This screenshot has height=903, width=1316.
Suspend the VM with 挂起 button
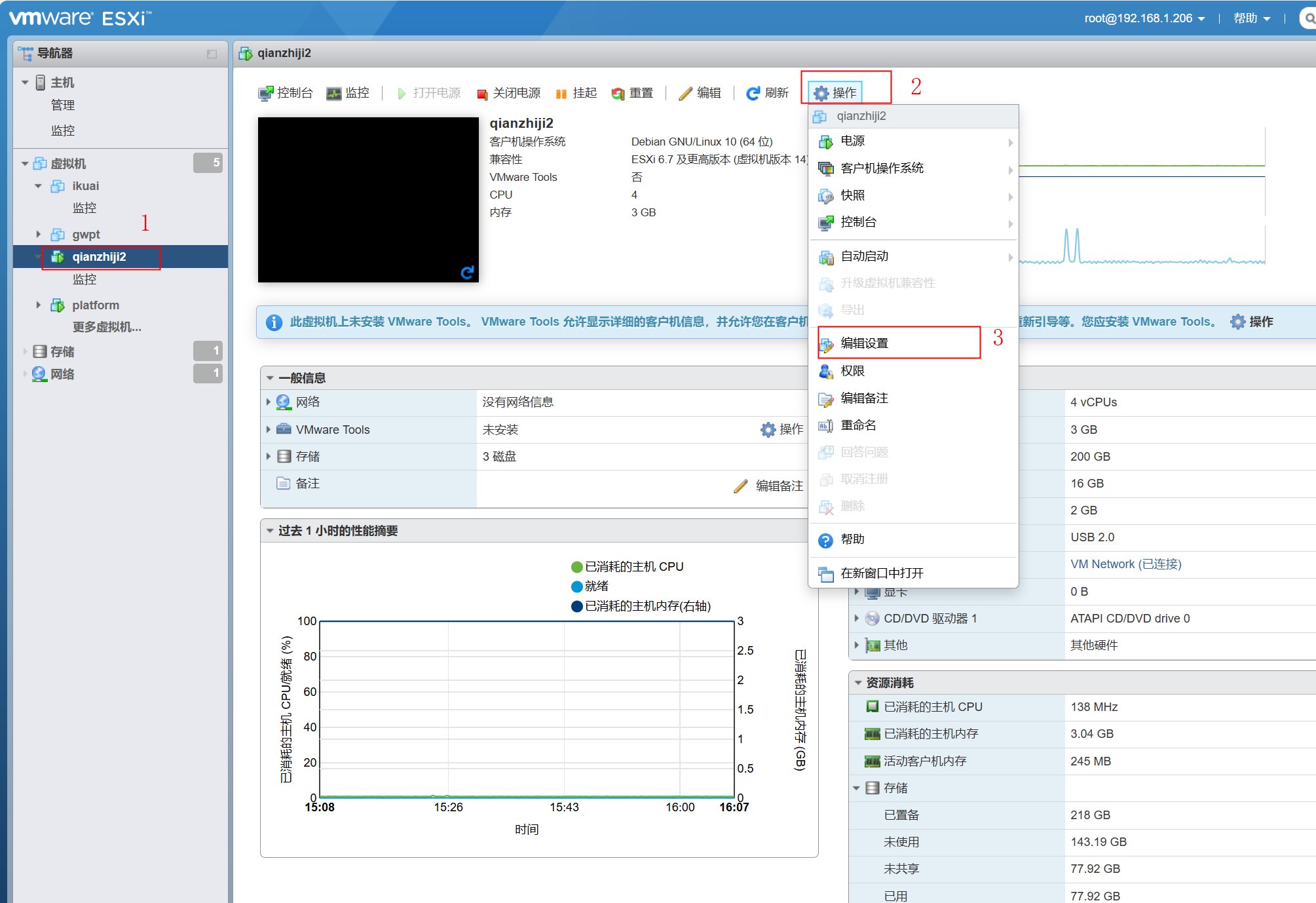coord(576,93)
